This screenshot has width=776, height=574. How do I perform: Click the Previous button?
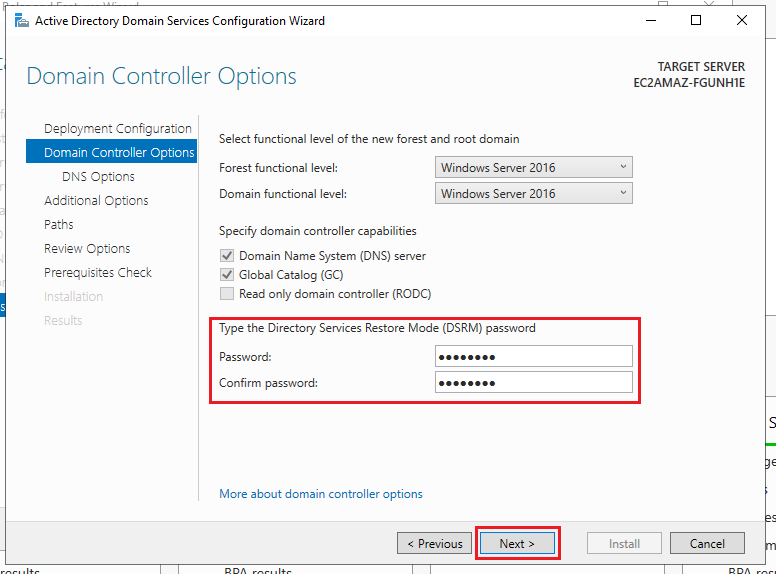[x=435, y=543]
